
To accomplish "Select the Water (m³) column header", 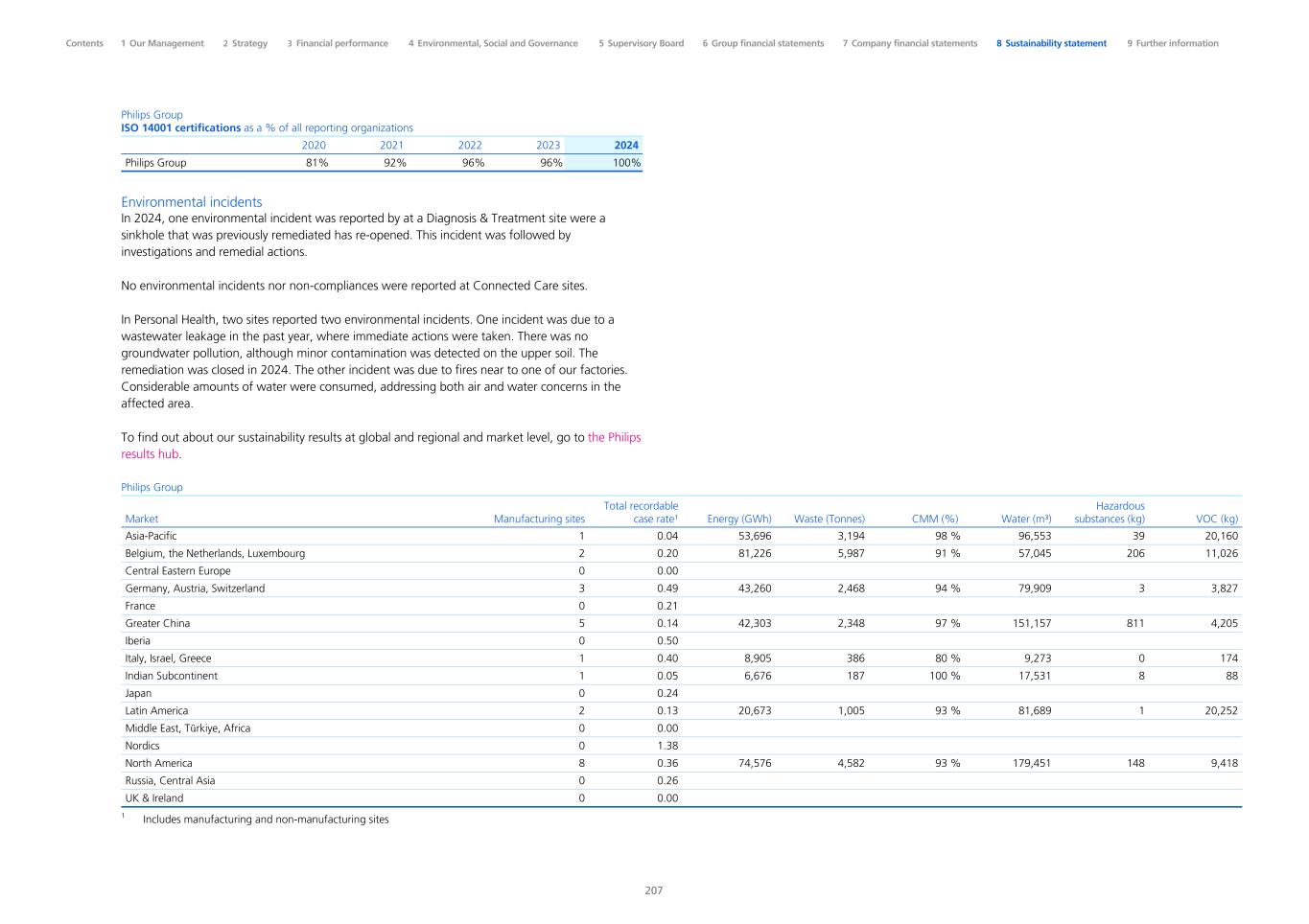I will coord(1026,520).
